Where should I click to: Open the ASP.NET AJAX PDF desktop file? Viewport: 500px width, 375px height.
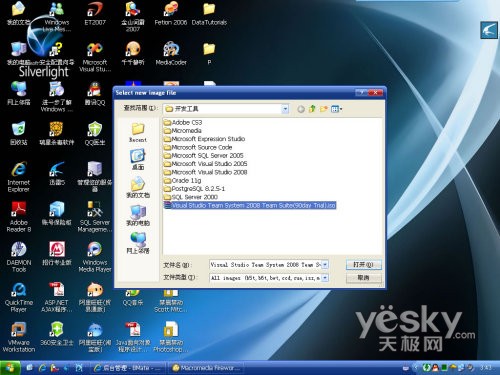point(57,297)
